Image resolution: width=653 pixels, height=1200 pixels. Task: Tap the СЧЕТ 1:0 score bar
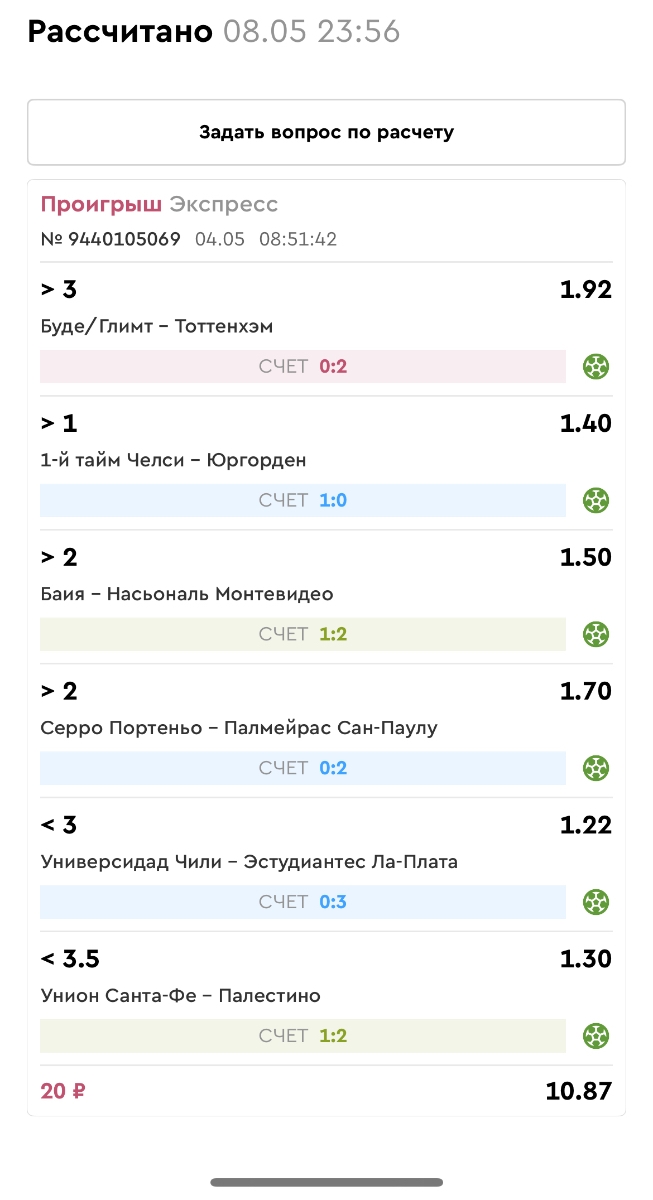coord(303,500)
